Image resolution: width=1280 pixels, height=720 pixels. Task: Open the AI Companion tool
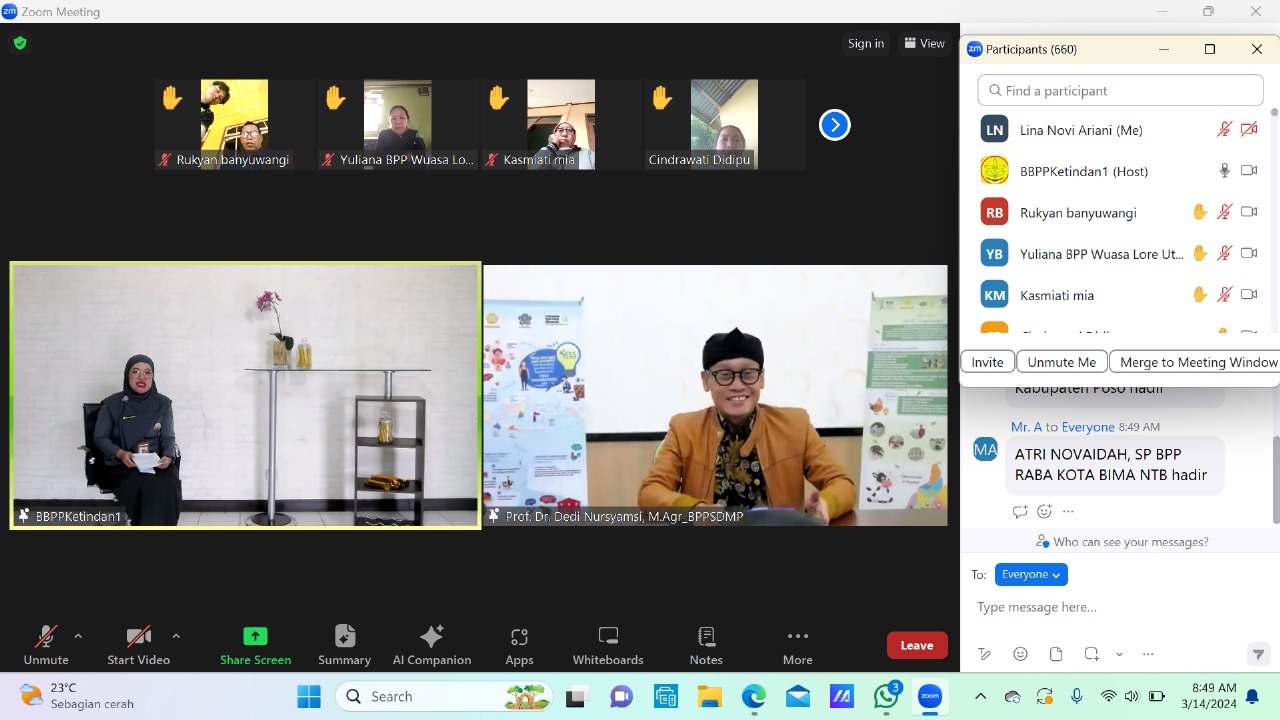click(432, 645)
